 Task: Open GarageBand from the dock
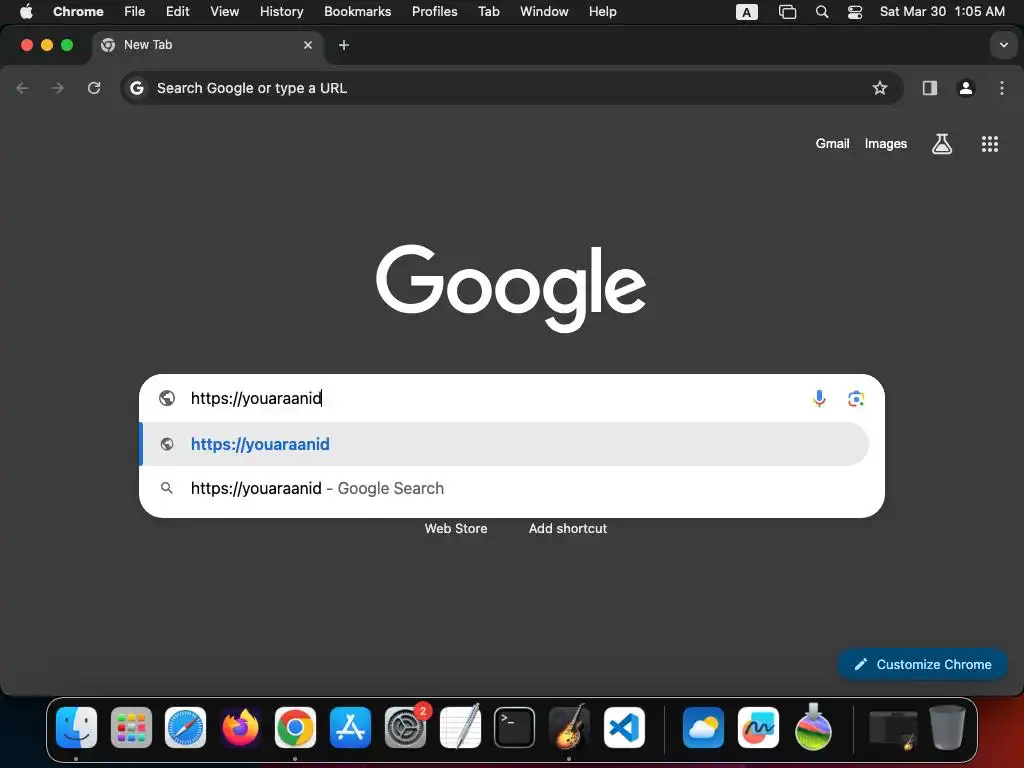point(569,728)
